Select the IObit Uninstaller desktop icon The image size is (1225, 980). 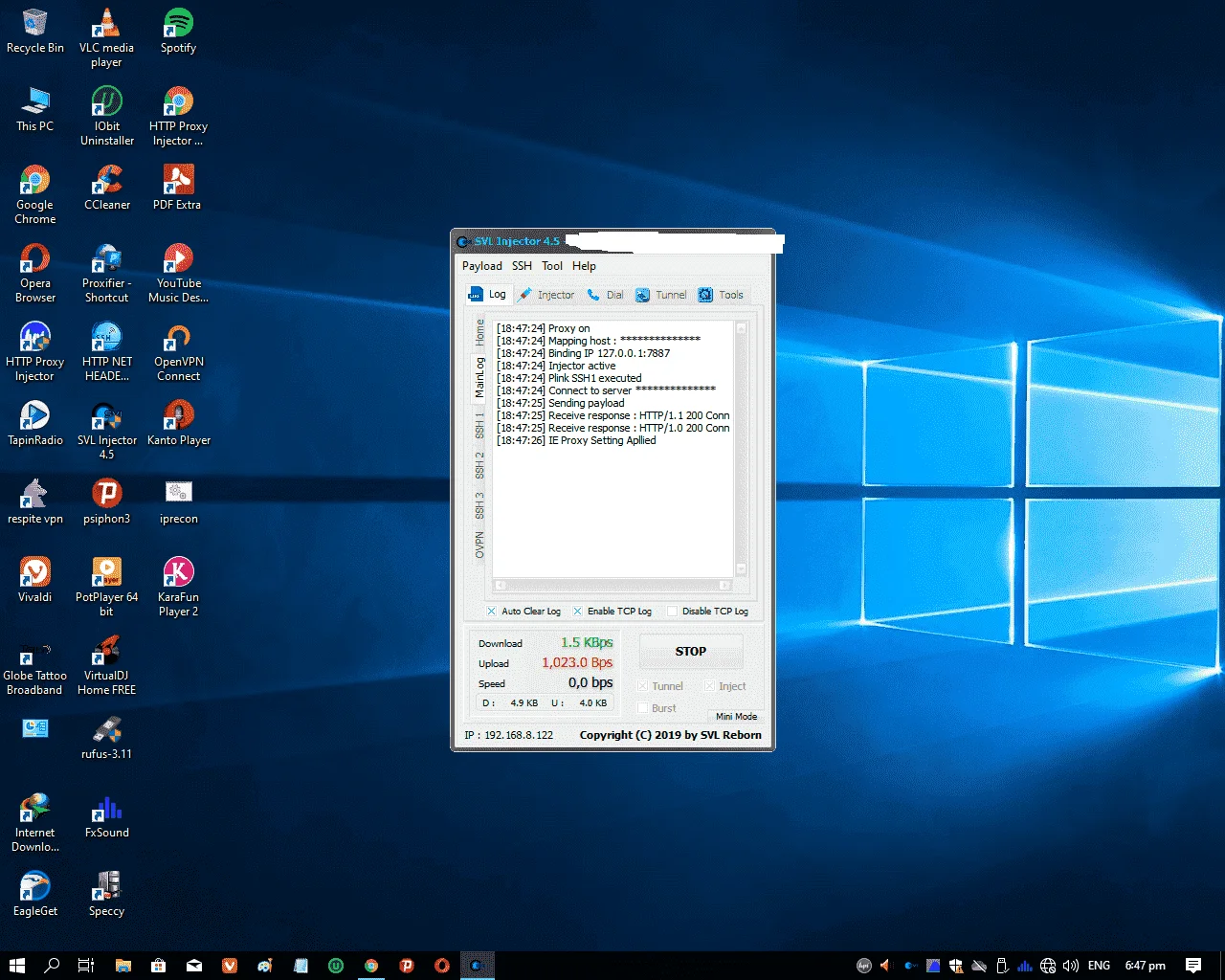(106, 117)
